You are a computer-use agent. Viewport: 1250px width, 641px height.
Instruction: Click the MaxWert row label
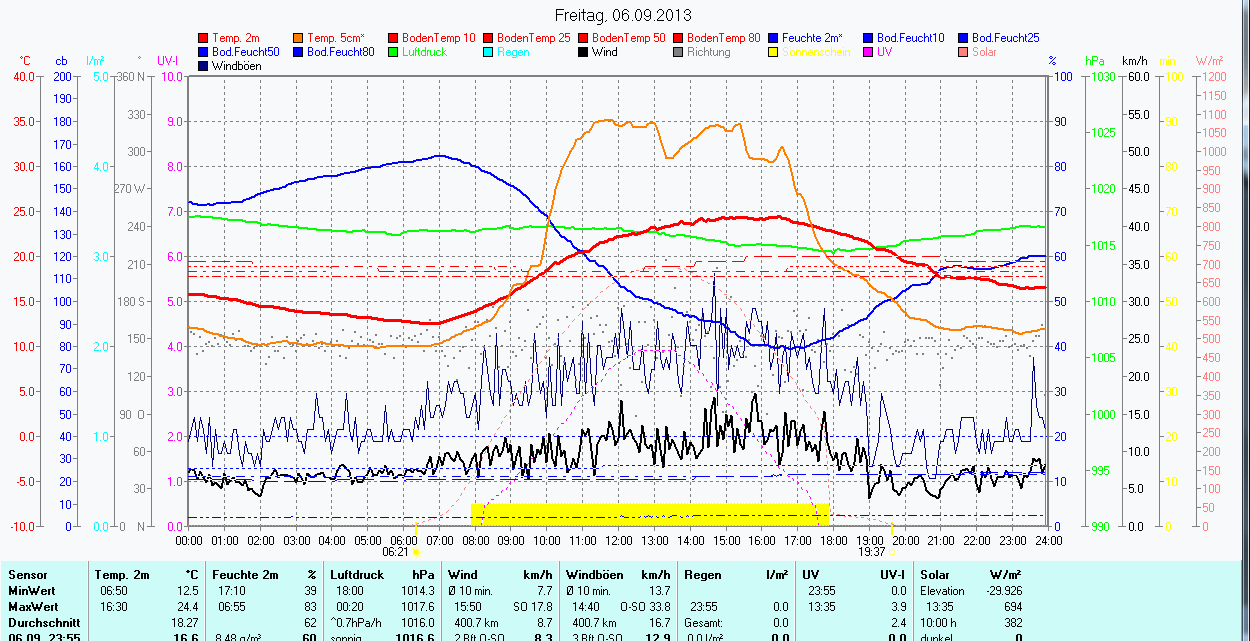pyautogui.click(x=33, y=607)
